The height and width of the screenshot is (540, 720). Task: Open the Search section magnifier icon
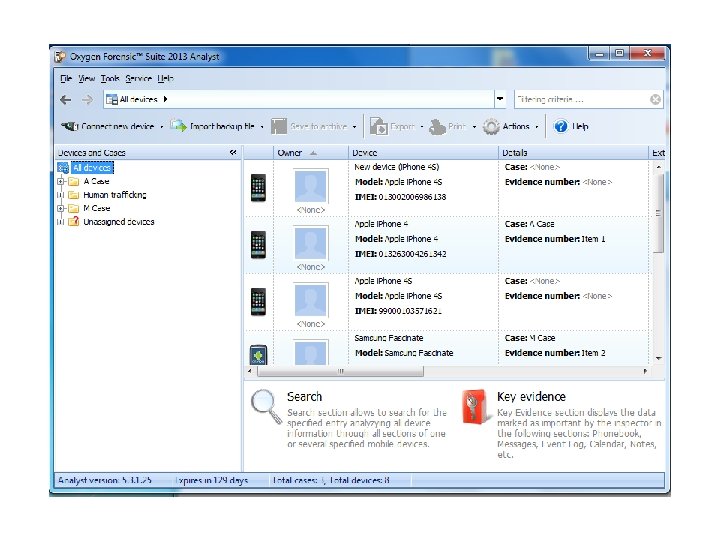tap(266, 407)
